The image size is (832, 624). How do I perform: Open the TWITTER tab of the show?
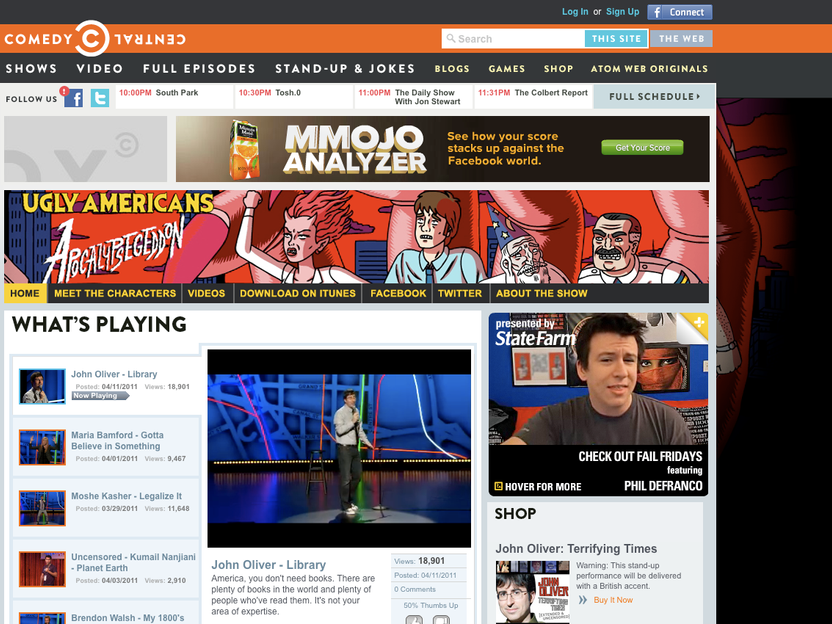460,293
